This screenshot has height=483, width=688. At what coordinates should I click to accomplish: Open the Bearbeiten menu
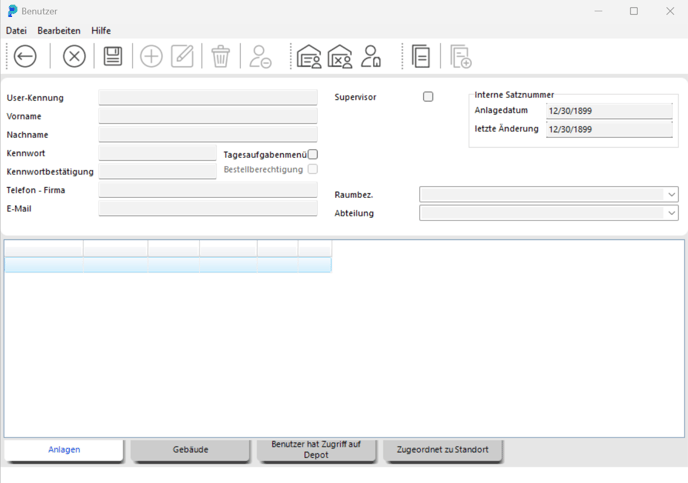[59, 31]
